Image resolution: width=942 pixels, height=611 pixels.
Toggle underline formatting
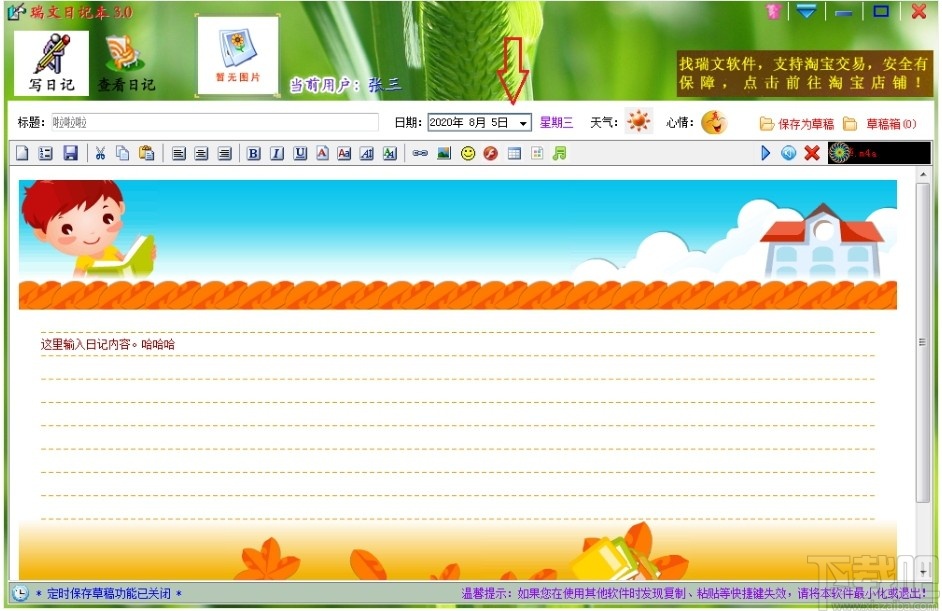coord(300,154)
